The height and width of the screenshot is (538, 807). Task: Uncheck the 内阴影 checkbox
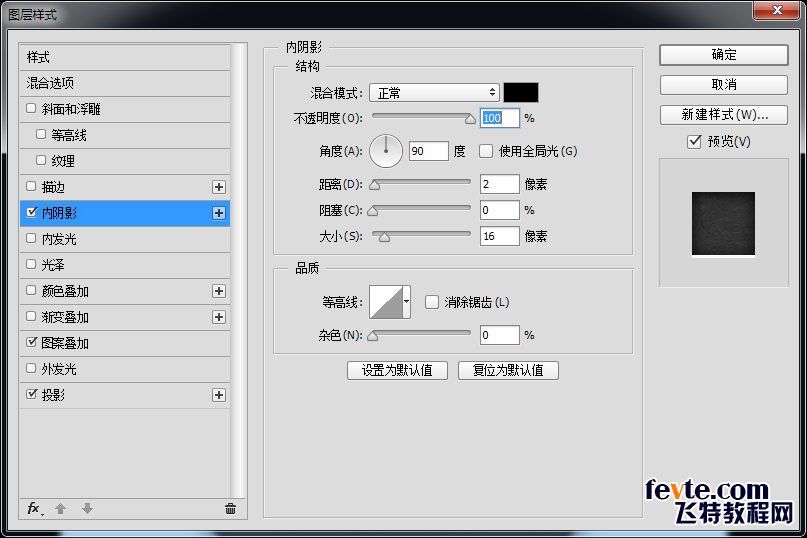click(31, 212)
